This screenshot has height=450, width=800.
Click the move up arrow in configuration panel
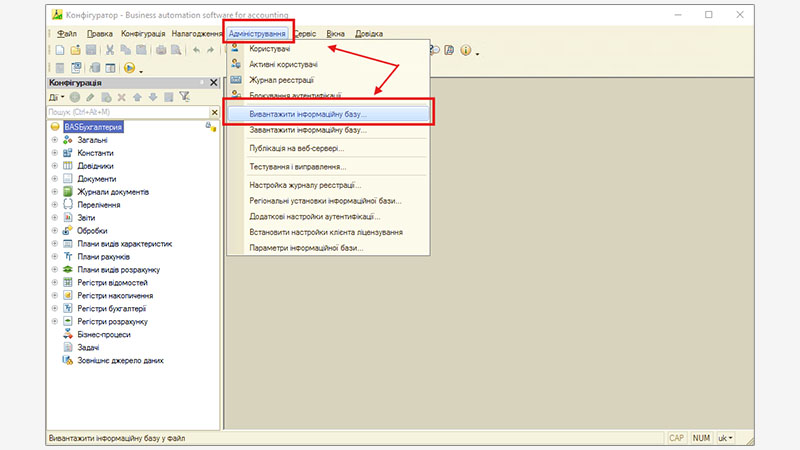pos(138,97)
